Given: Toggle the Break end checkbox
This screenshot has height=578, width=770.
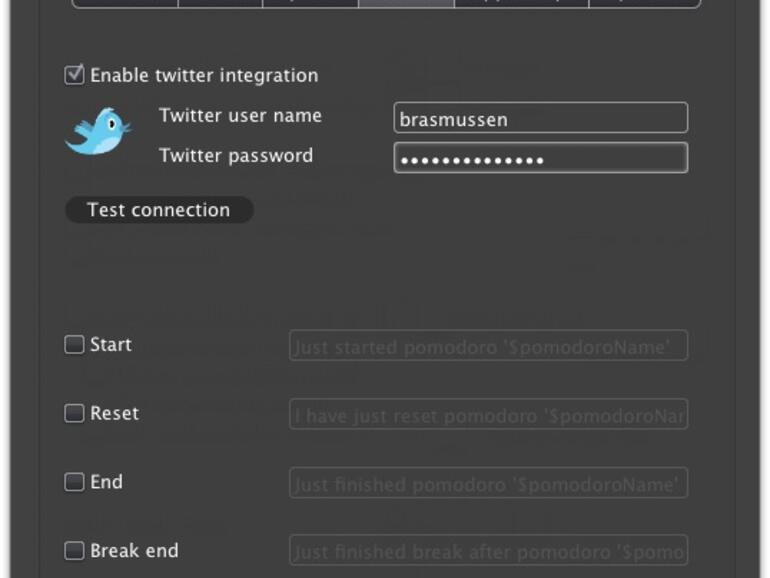Looking at the screenshot, I should click(74, 551).
